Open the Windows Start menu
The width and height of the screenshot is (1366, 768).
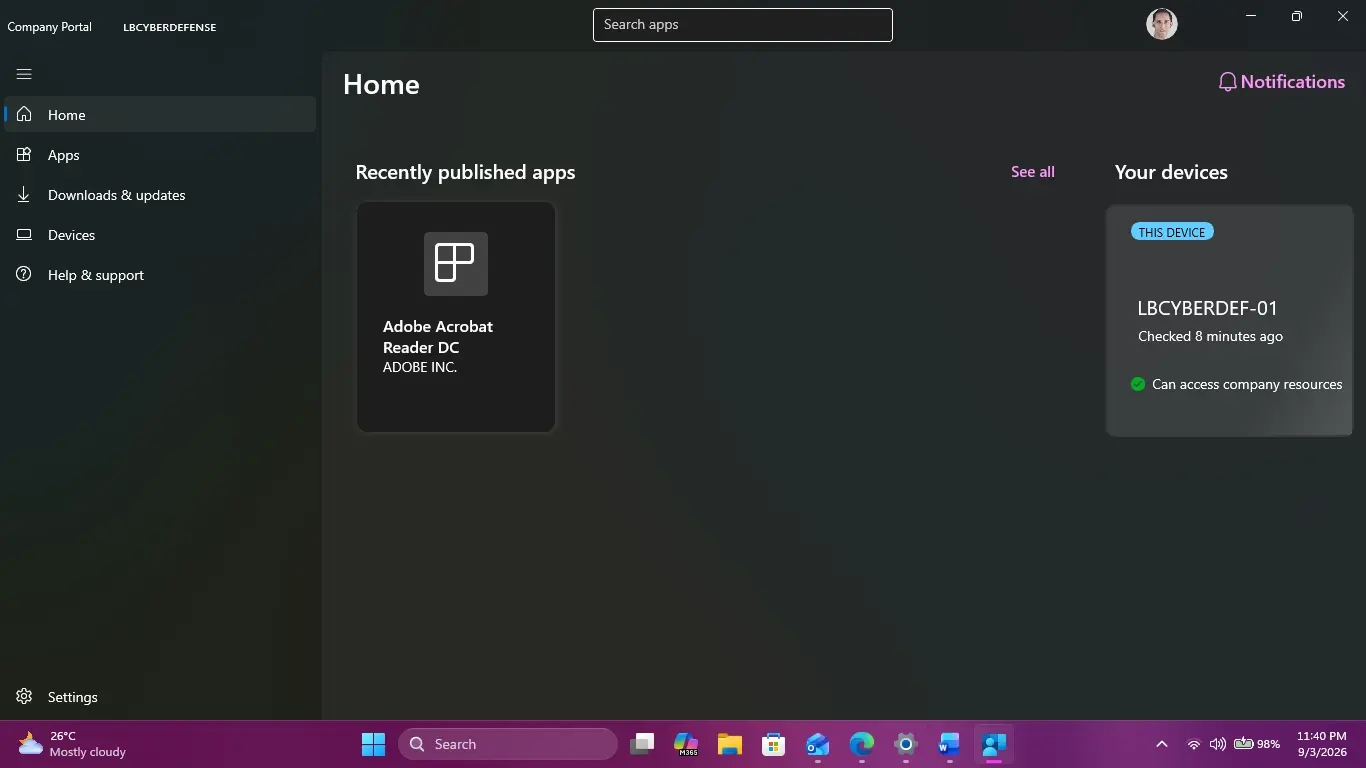click(x=373, y=744)
